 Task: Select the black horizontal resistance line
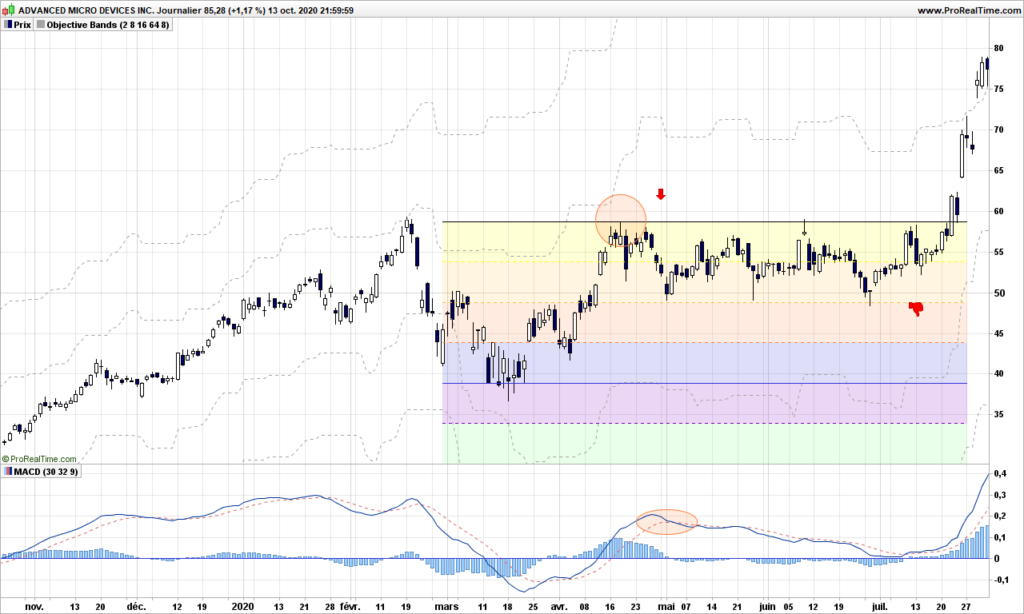point(705,222)
